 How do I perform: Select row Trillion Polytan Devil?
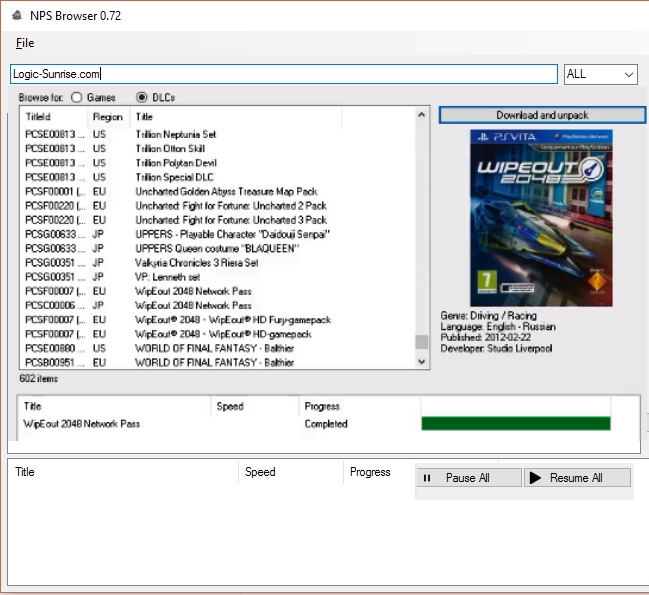coord(218,163)
